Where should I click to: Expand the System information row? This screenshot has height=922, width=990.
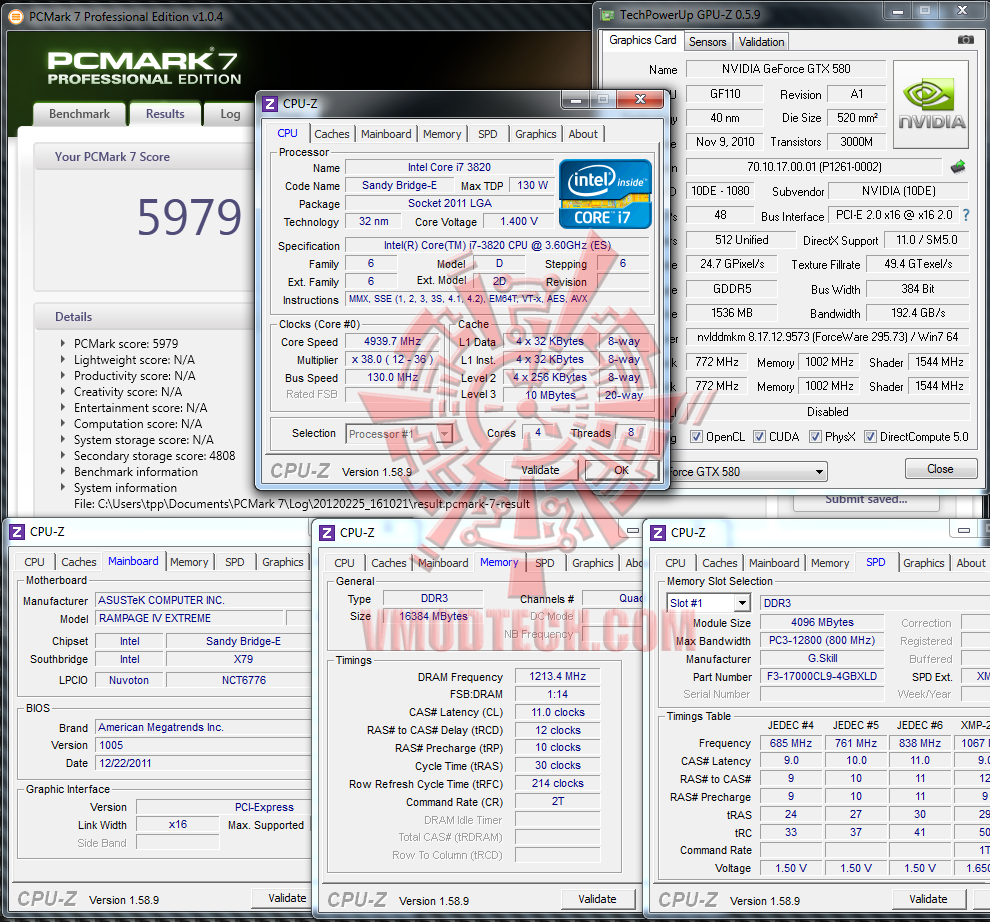coord(63,488)
